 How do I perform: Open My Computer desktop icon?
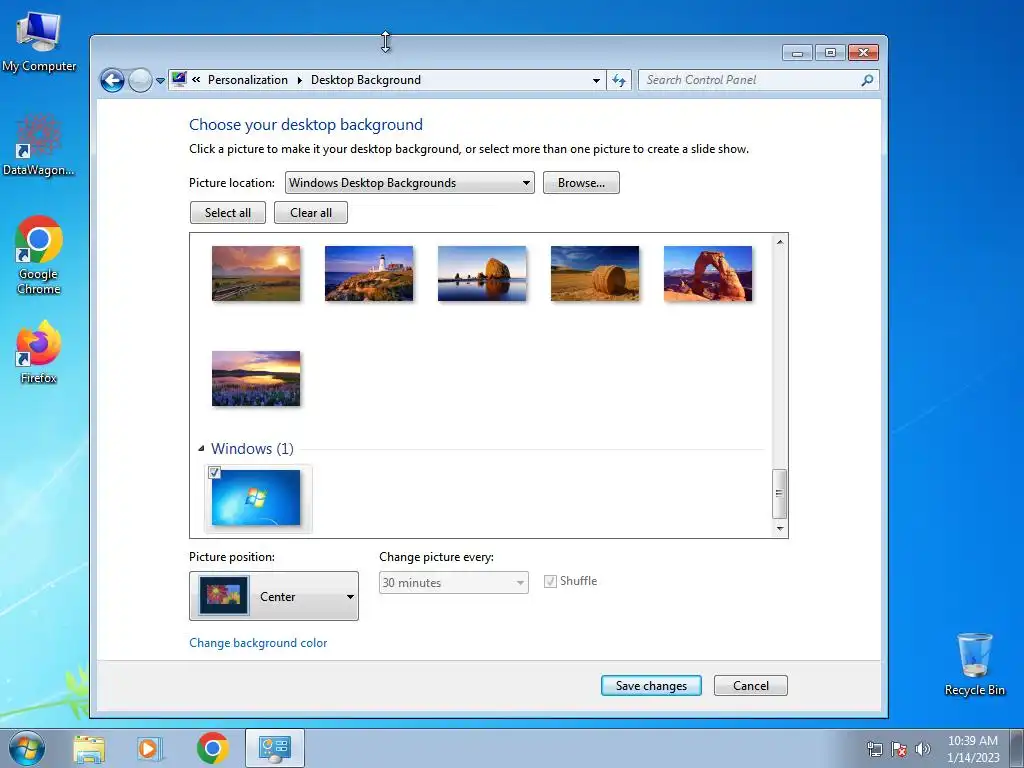click(x=39, y=42)
